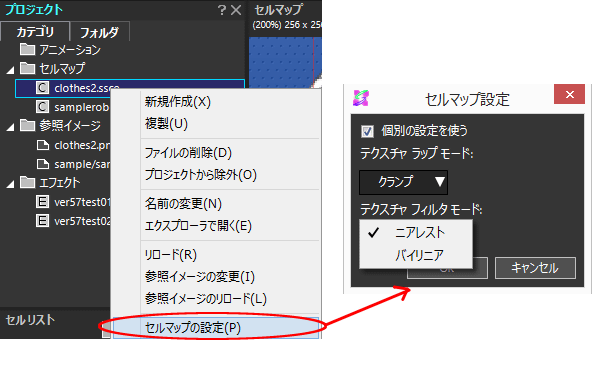Open the クランプ wrap mode dropdown
This screenshot has width=600, height=380.
[403, 182]
